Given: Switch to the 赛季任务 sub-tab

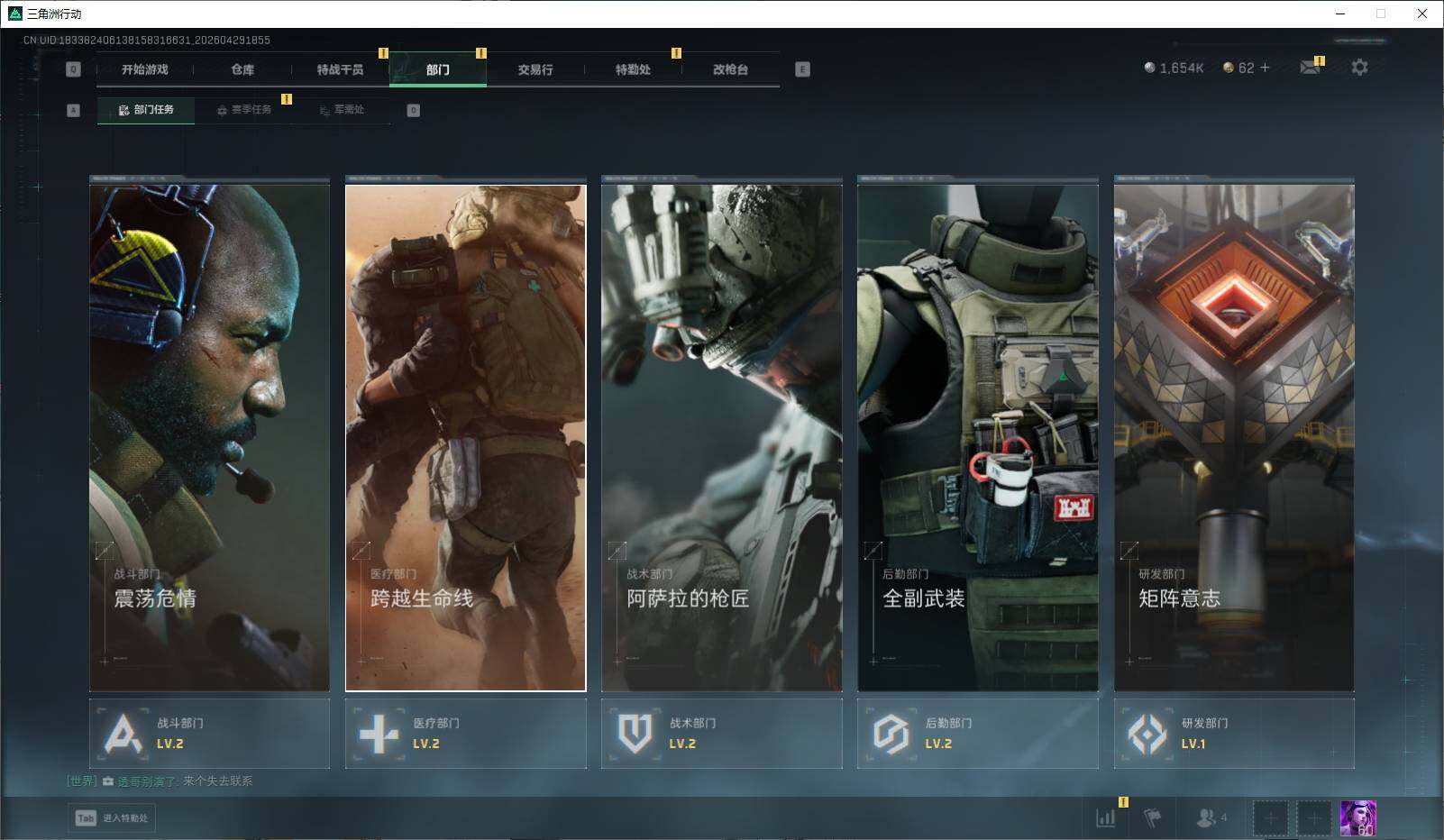Looking at the screenshot, I should (x=243, y=110).
